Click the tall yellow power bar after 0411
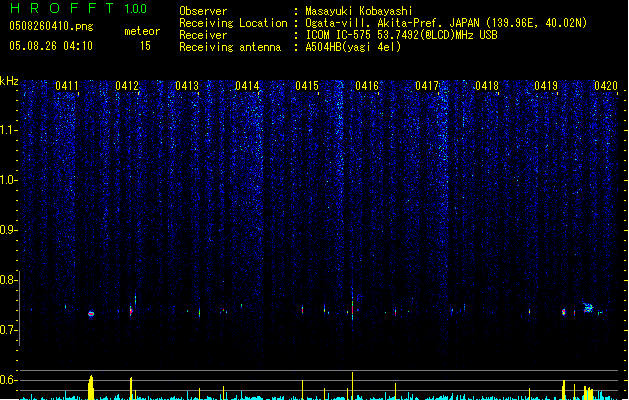The image size is (629, 400). pos(91,388)
